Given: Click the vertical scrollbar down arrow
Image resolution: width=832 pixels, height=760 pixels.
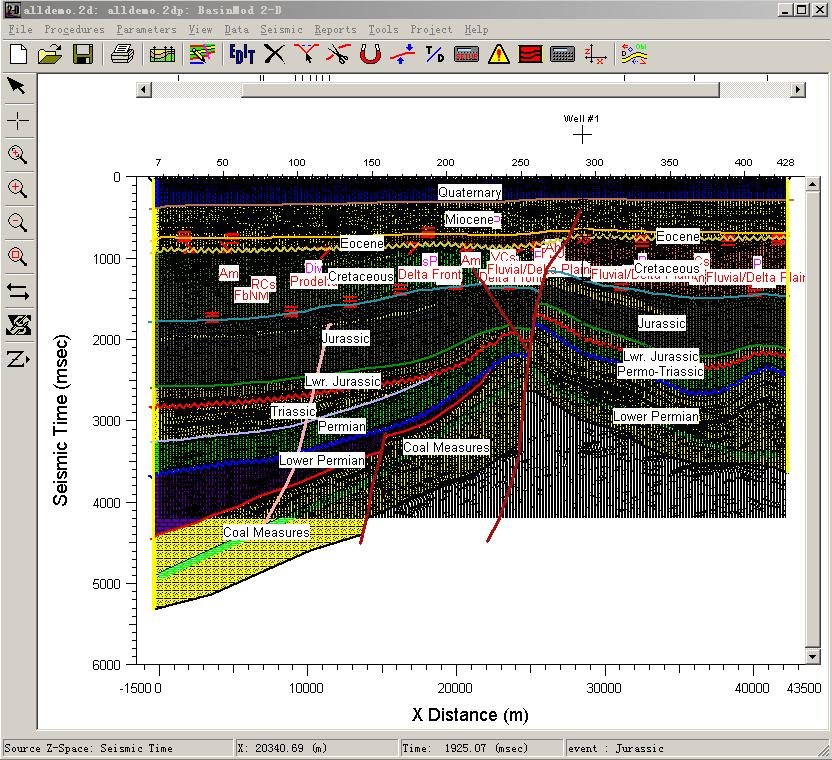Looking at the screenshot, I should [x=812, y=656].
